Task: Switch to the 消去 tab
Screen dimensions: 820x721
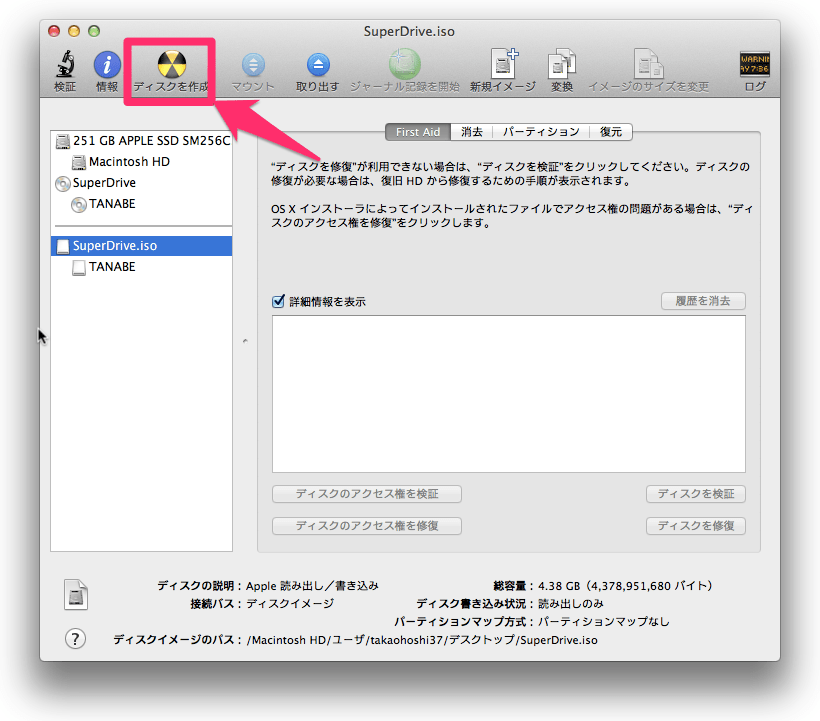Action: click(472, 132)
